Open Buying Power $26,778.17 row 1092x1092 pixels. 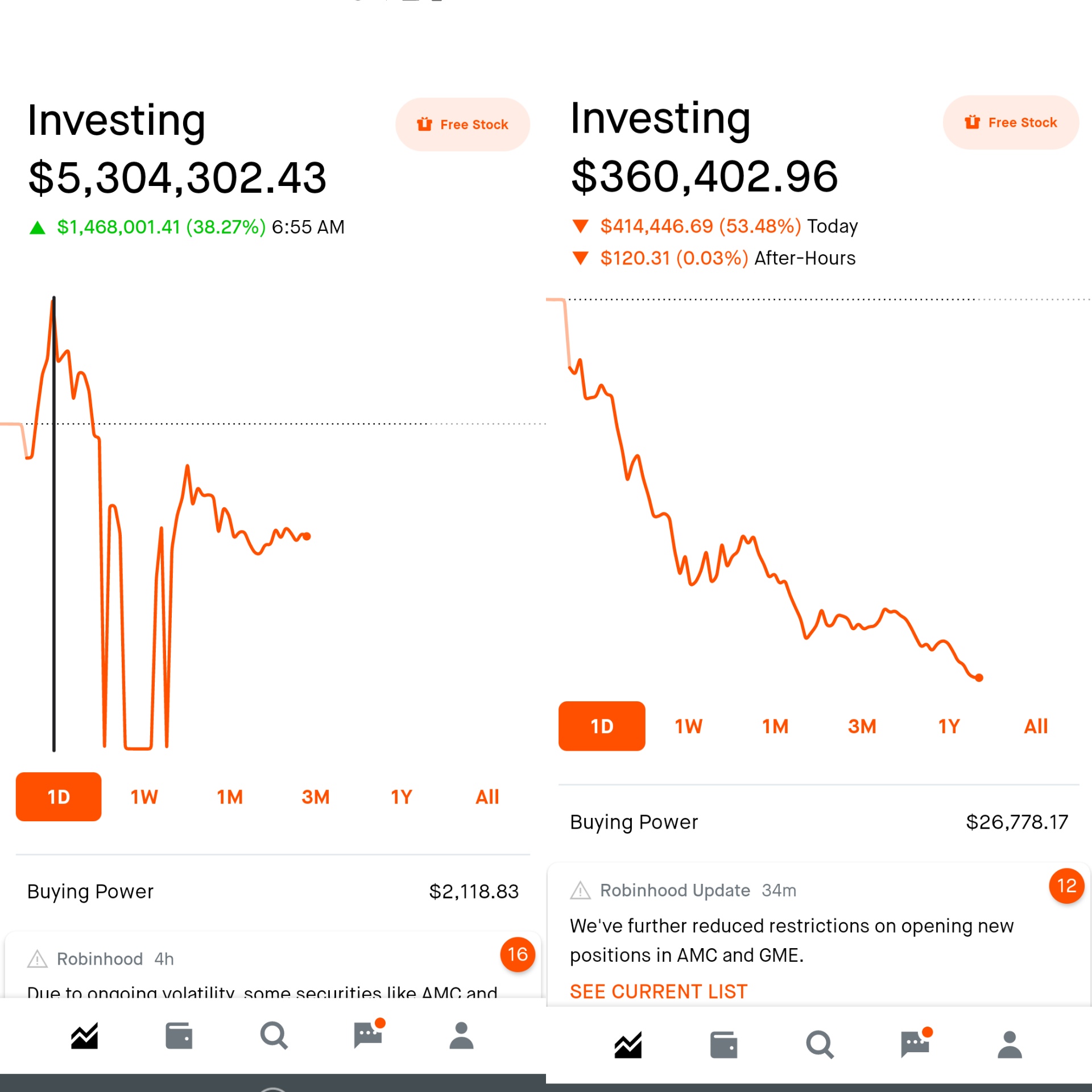tap(818, 822)
